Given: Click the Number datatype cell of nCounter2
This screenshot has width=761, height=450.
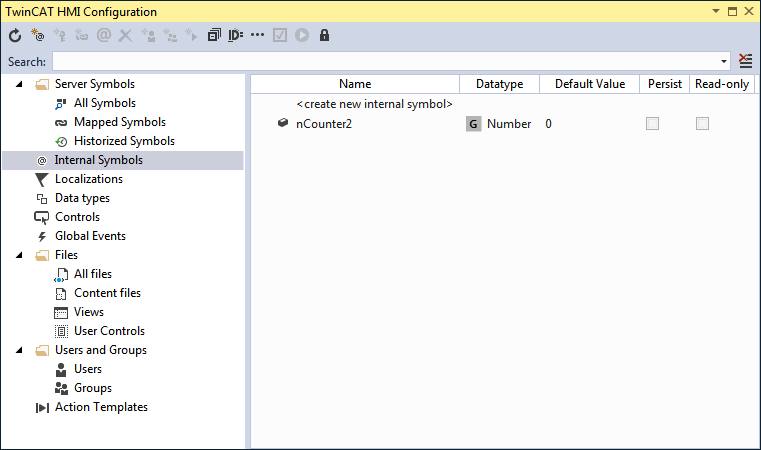Looking at the screenshot, I should point(509,124).
